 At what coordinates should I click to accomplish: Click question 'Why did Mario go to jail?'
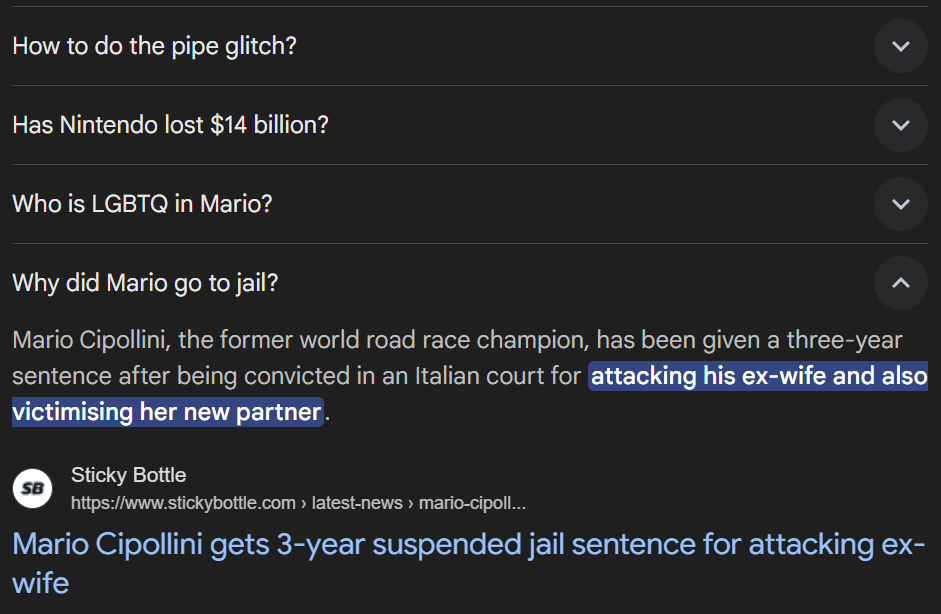click(x=145, y=283)
